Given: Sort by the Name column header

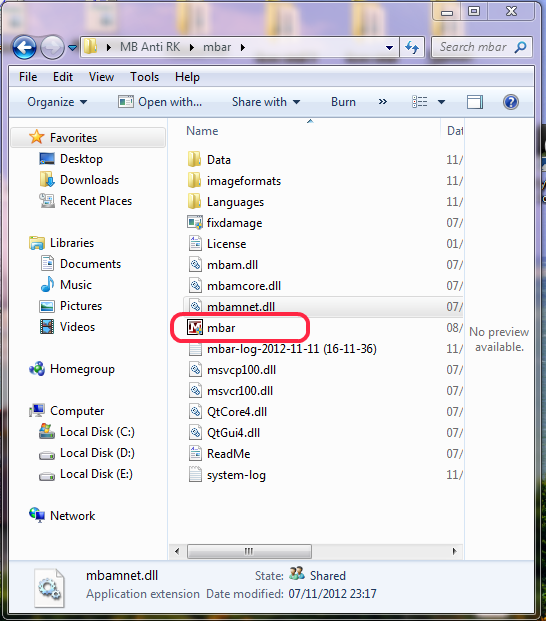Looking at the screenshot, I should pyautogui.click(x=202, y=131).
